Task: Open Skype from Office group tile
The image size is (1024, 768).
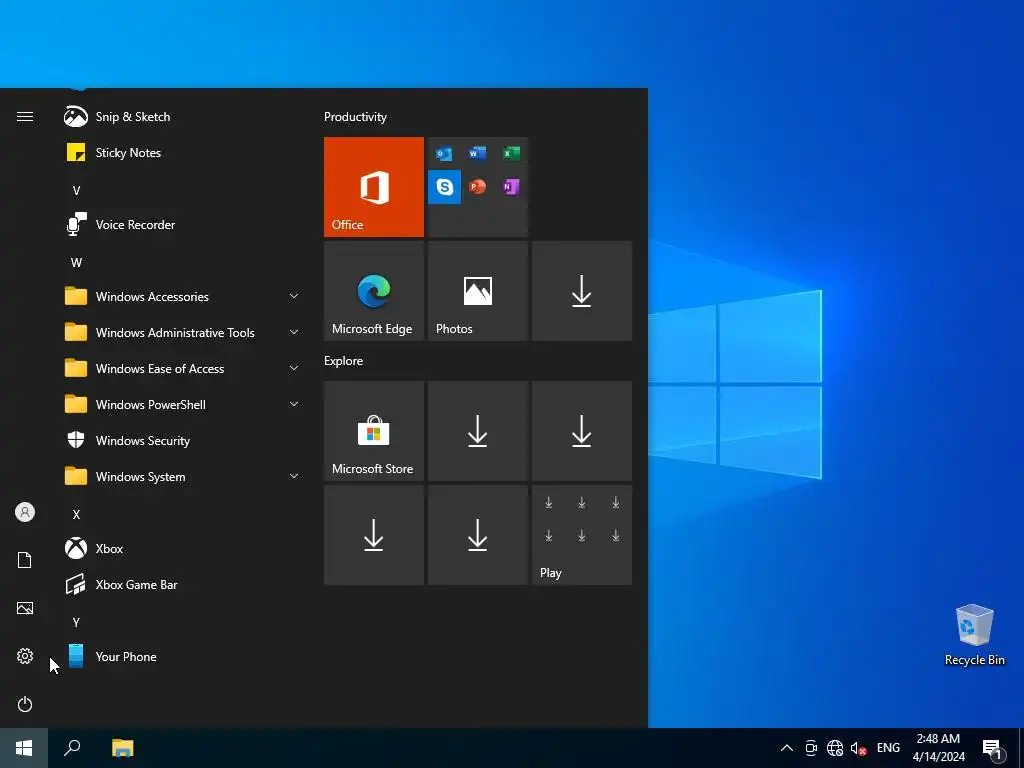Action: coord(444,187)
